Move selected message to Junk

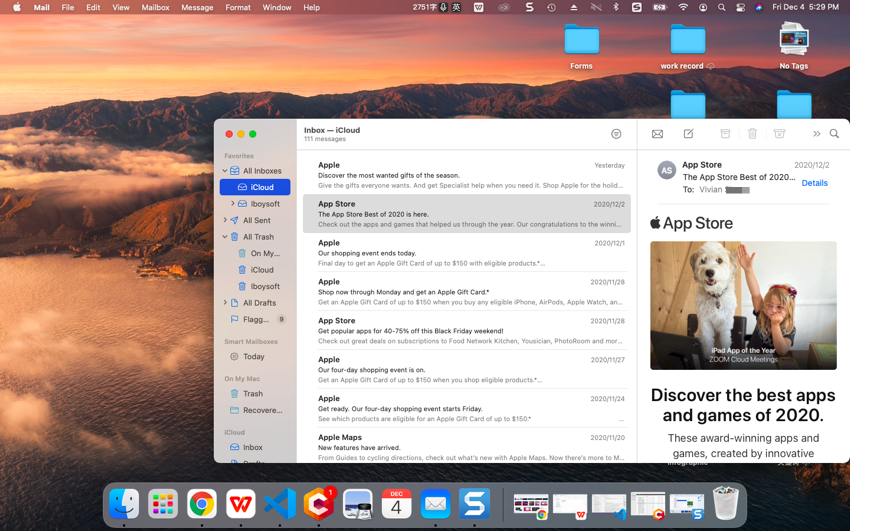(780, 134)
